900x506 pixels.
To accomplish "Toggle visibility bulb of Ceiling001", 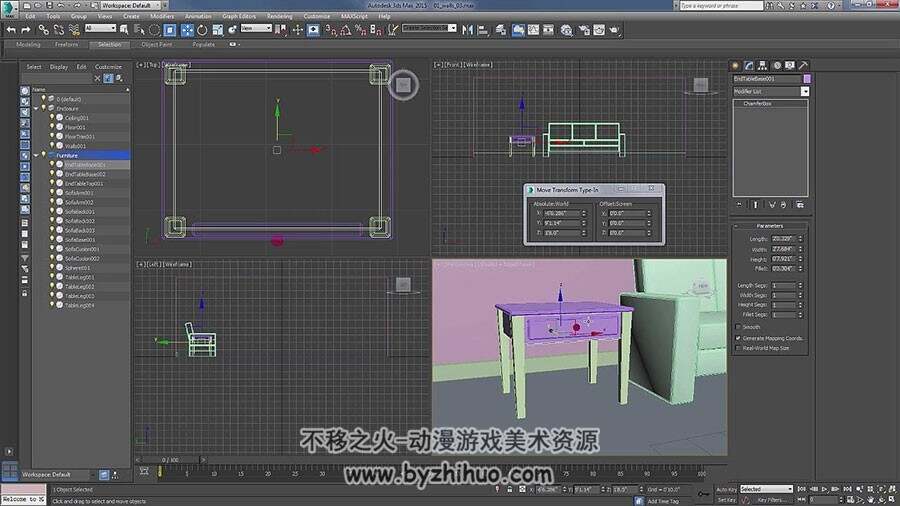I will [52, 117].
